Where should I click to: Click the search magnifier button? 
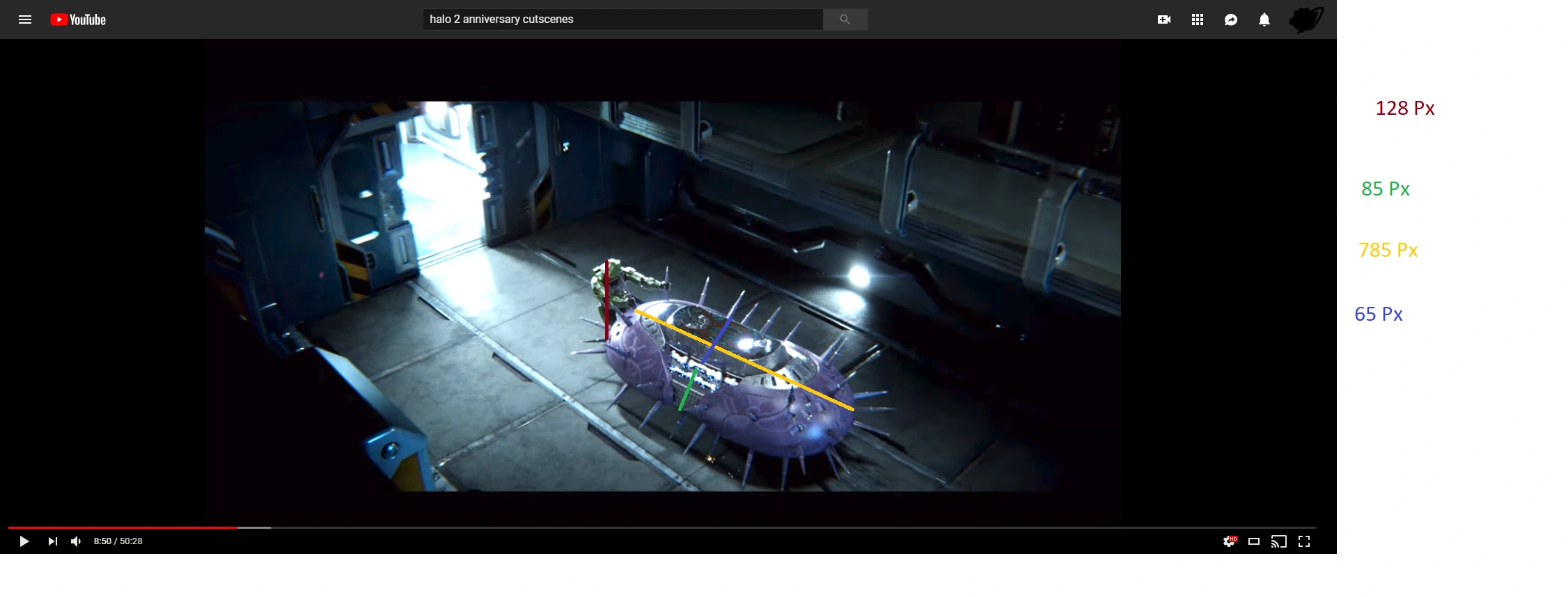point(845,19)
